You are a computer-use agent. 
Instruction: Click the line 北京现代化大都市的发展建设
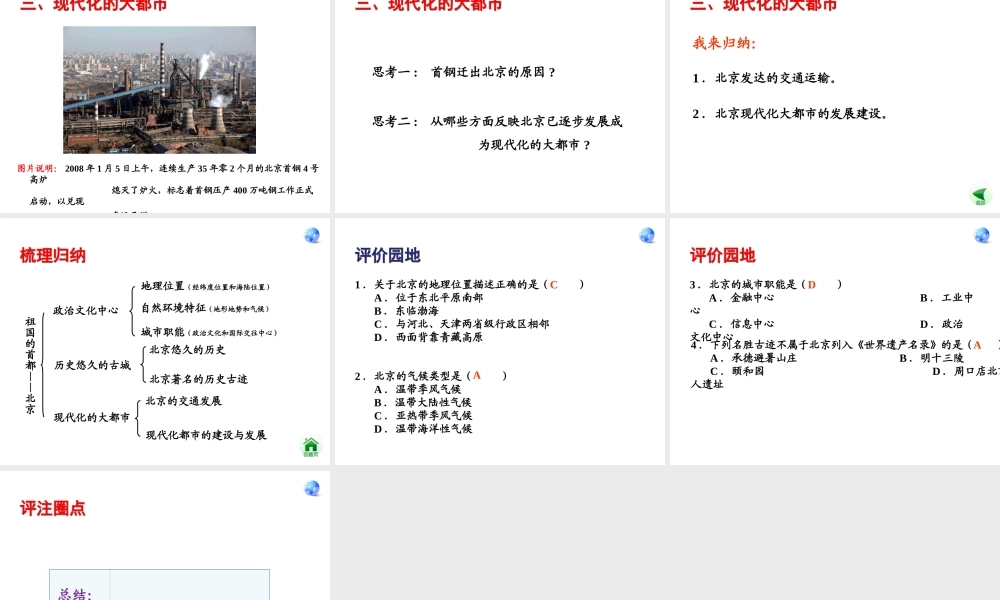coord(790,113)
